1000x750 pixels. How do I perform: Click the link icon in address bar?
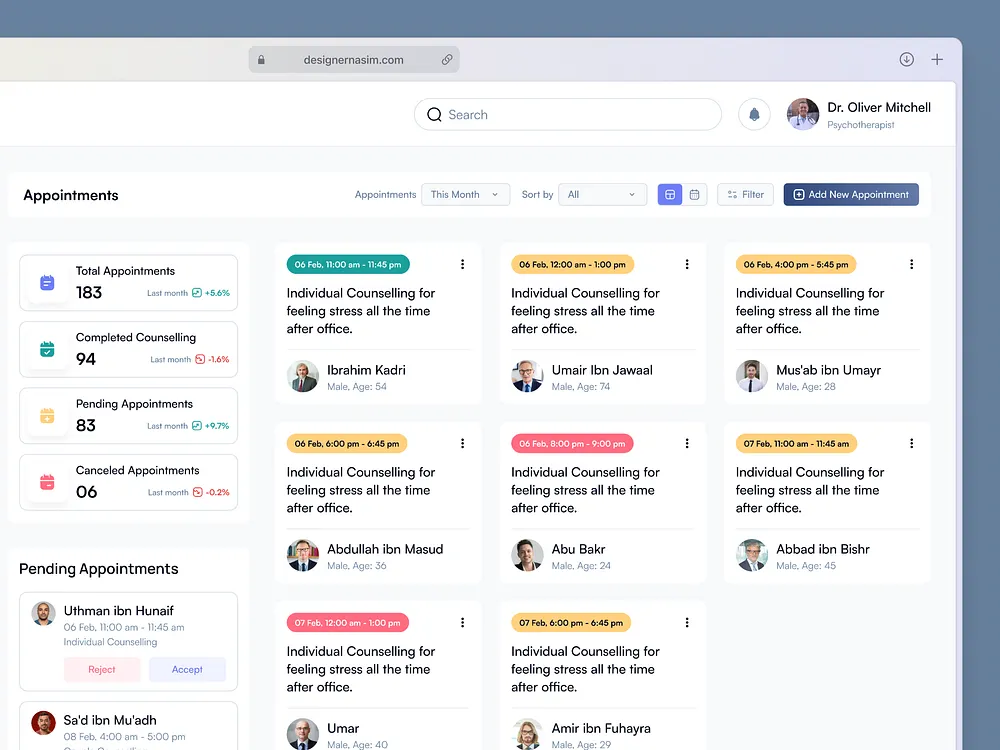(447, 59)
